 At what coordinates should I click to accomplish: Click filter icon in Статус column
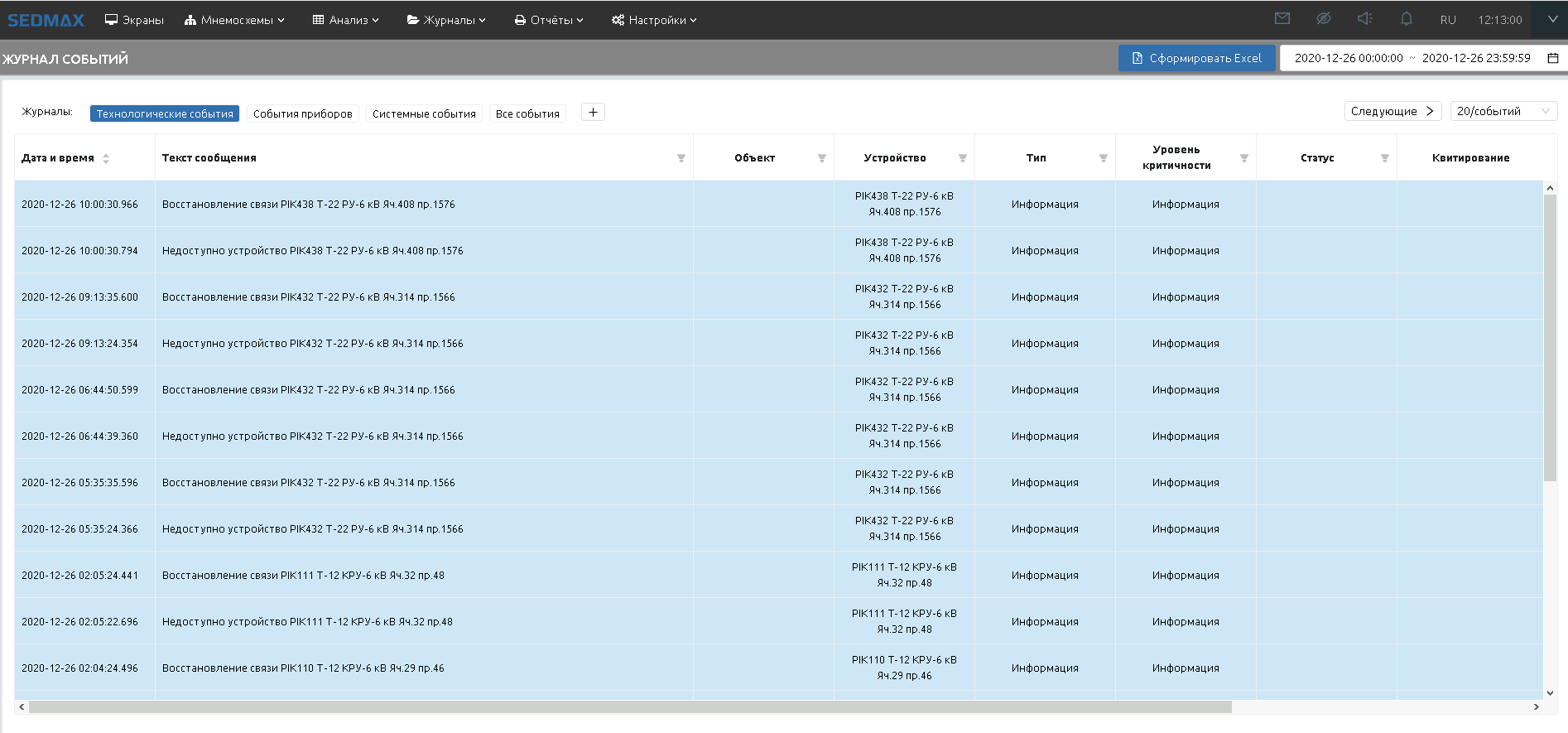pyautogui.click(x=1384, y=158)
